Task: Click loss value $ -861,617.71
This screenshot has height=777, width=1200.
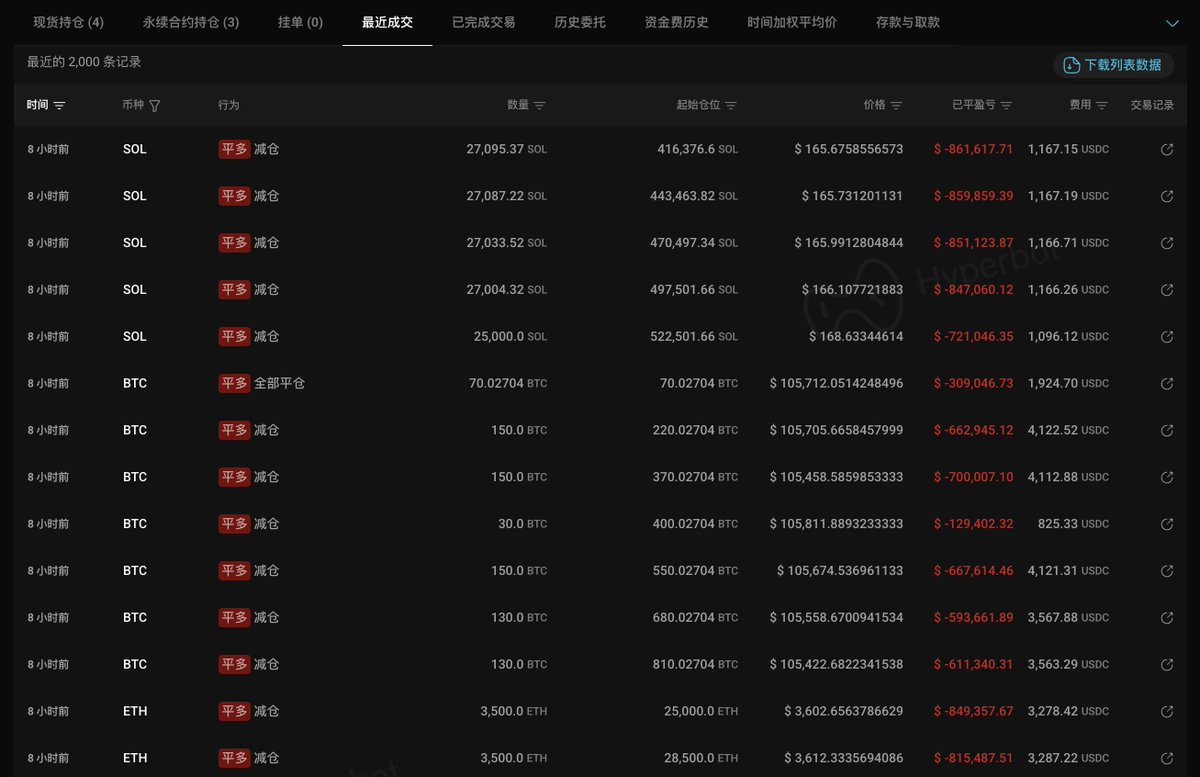Action: click(973, 149)
